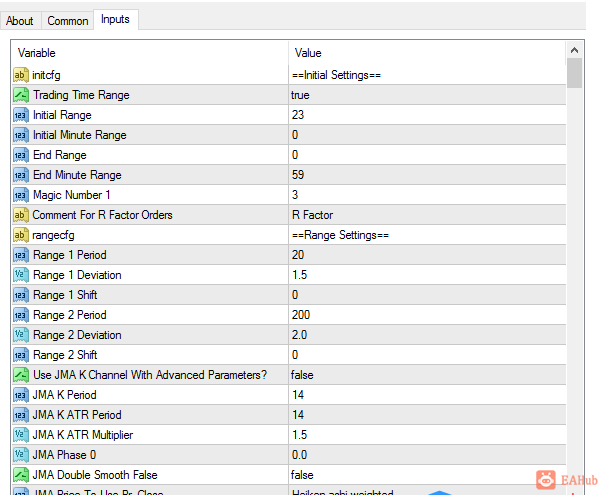The height and width of the screenshot is (495, 607).
Task: Open the JMA Price To Use value dropdown
Action: point(427,491)
